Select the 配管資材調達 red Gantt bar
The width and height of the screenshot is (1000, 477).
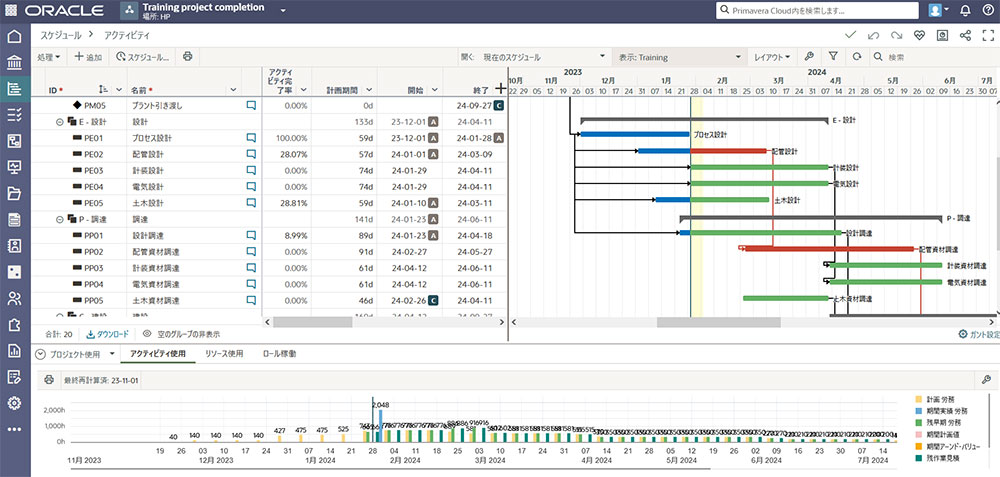(829, 249)
